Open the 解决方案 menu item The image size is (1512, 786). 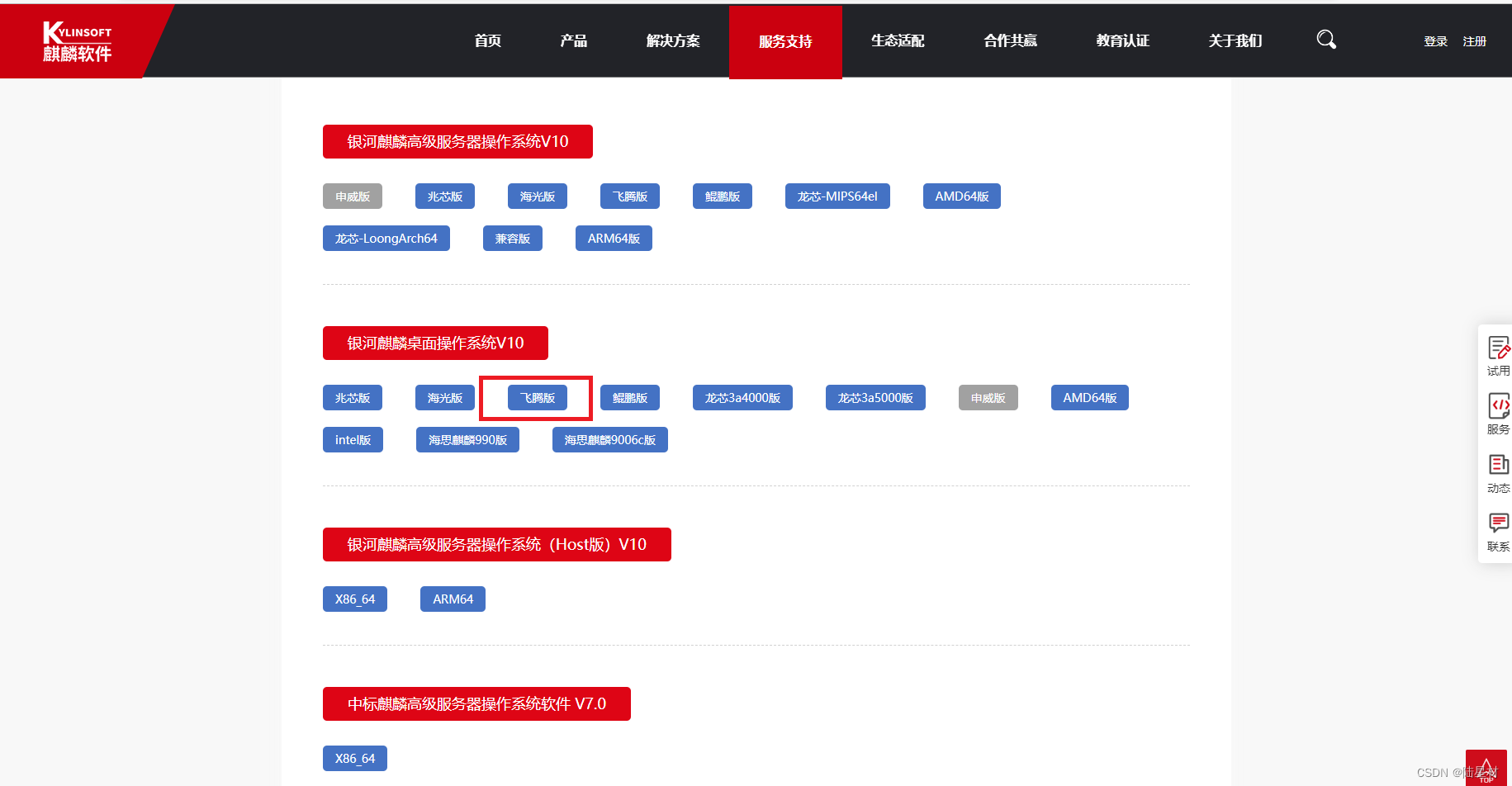[x=673, y=40]
